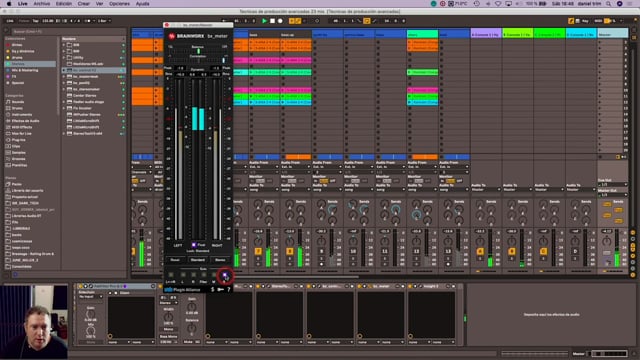Expand the Utility folder in browser
This screenshot has width=640, height=360.
64,58
